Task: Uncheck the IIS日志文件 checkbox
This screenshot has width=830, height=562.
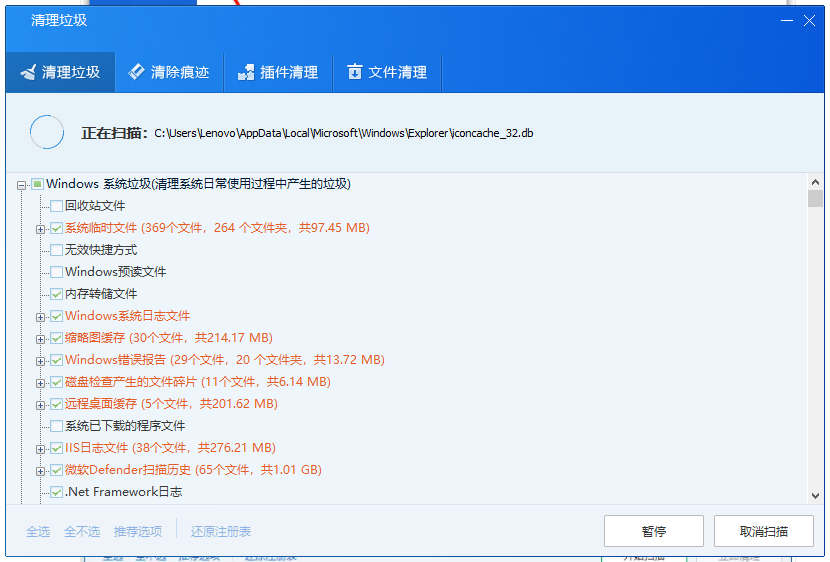Action: (57, 448)
